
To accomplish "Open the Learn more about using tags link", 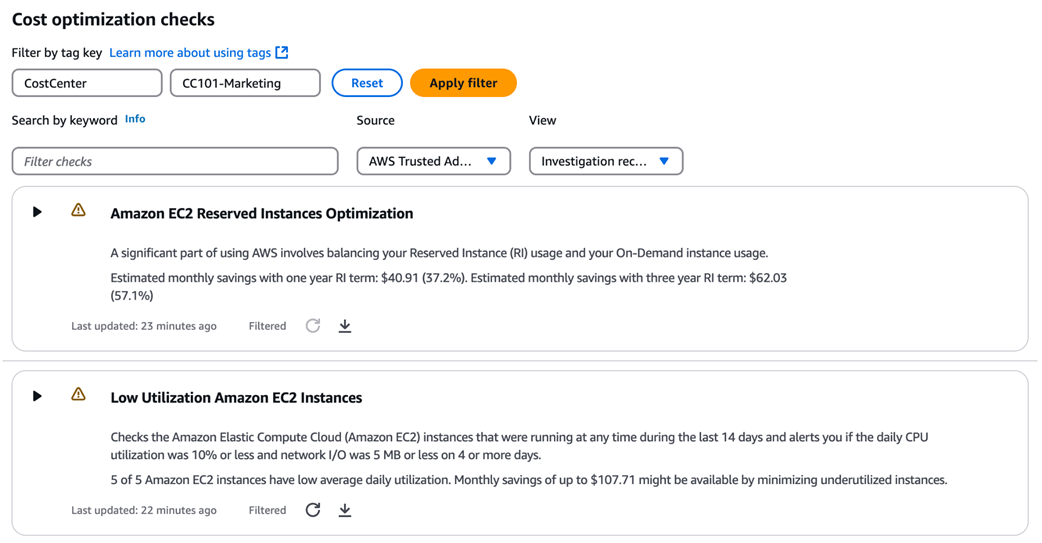I will click(x=190, y=52).
